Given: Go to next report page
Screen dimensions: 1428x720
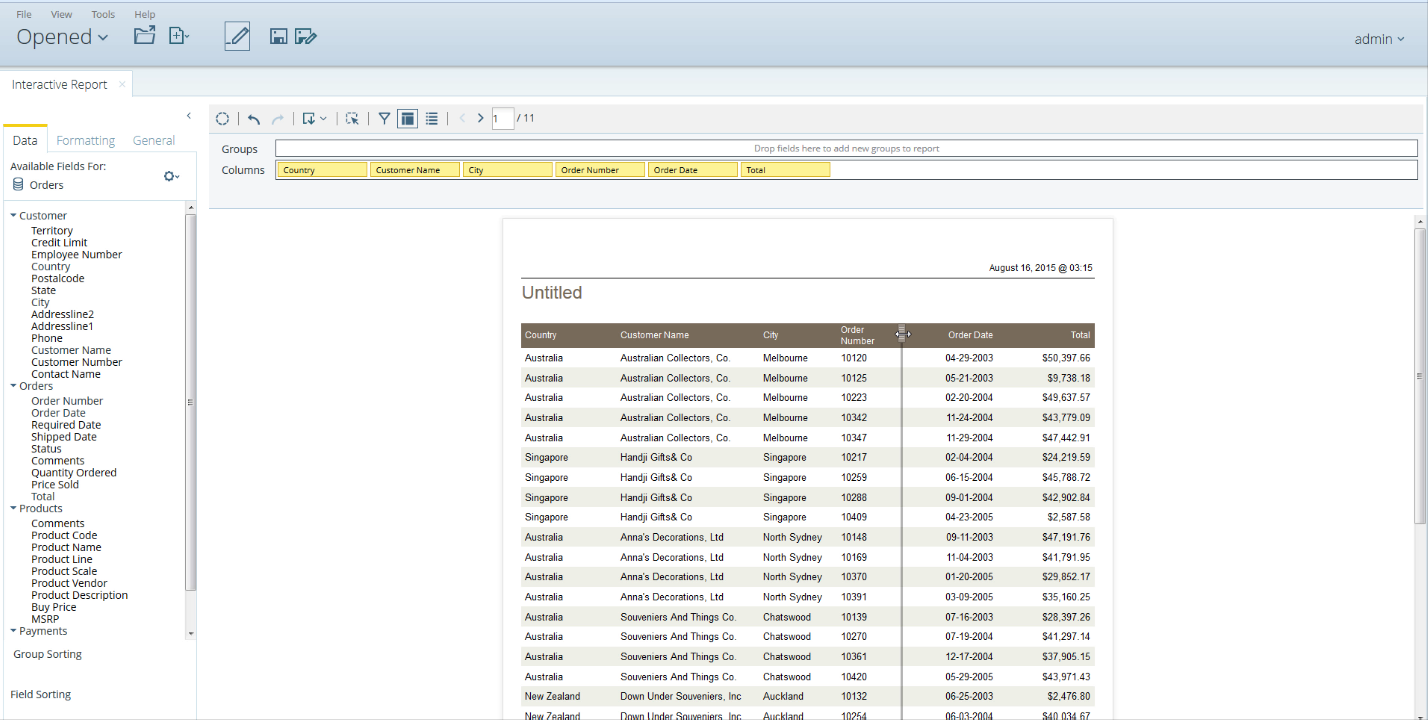Looking at the screenshot, I should tap(481, 118).
